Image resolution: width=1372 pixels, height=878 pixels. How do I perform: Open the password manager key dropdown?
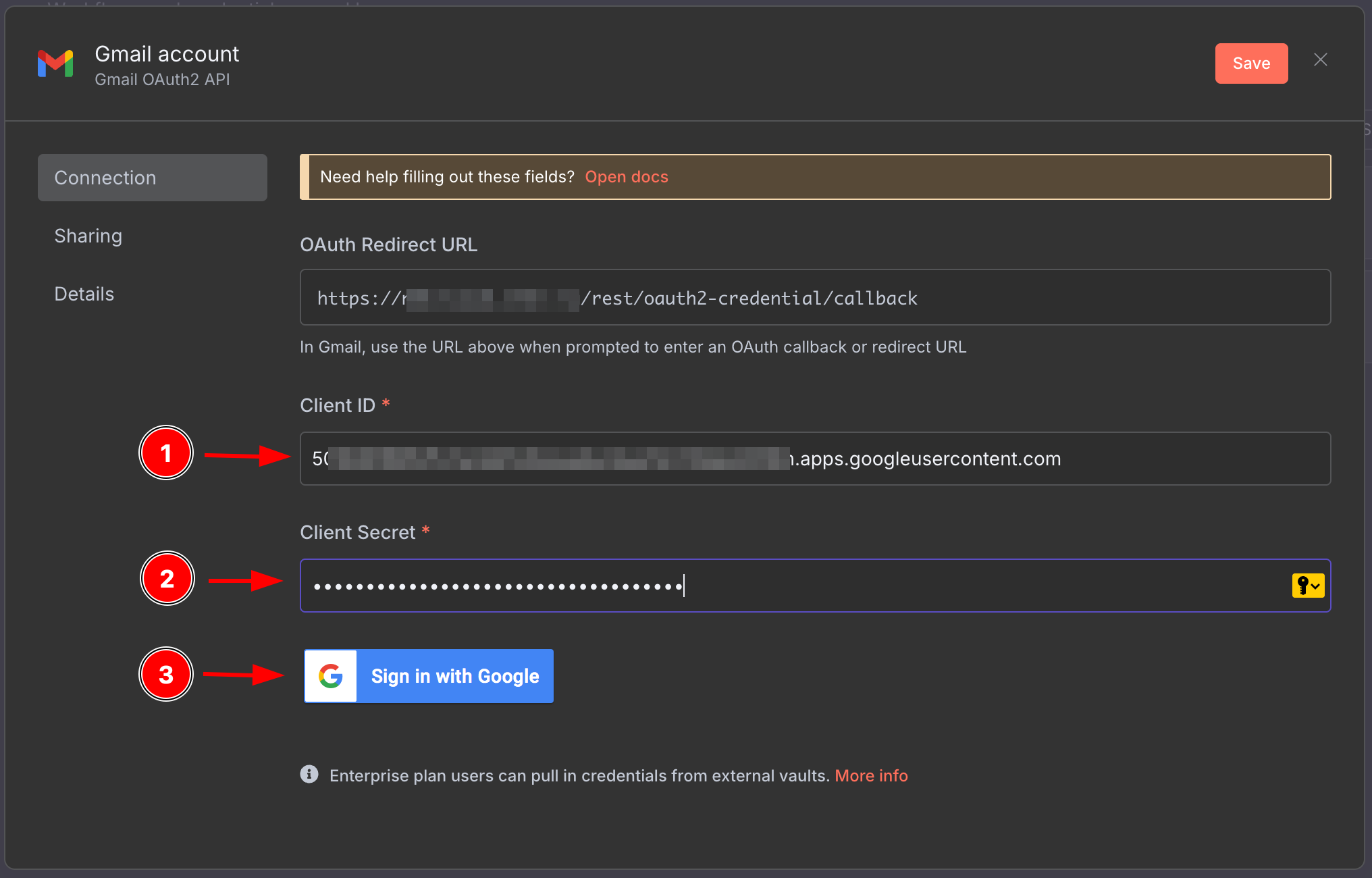coord(1308,586)
